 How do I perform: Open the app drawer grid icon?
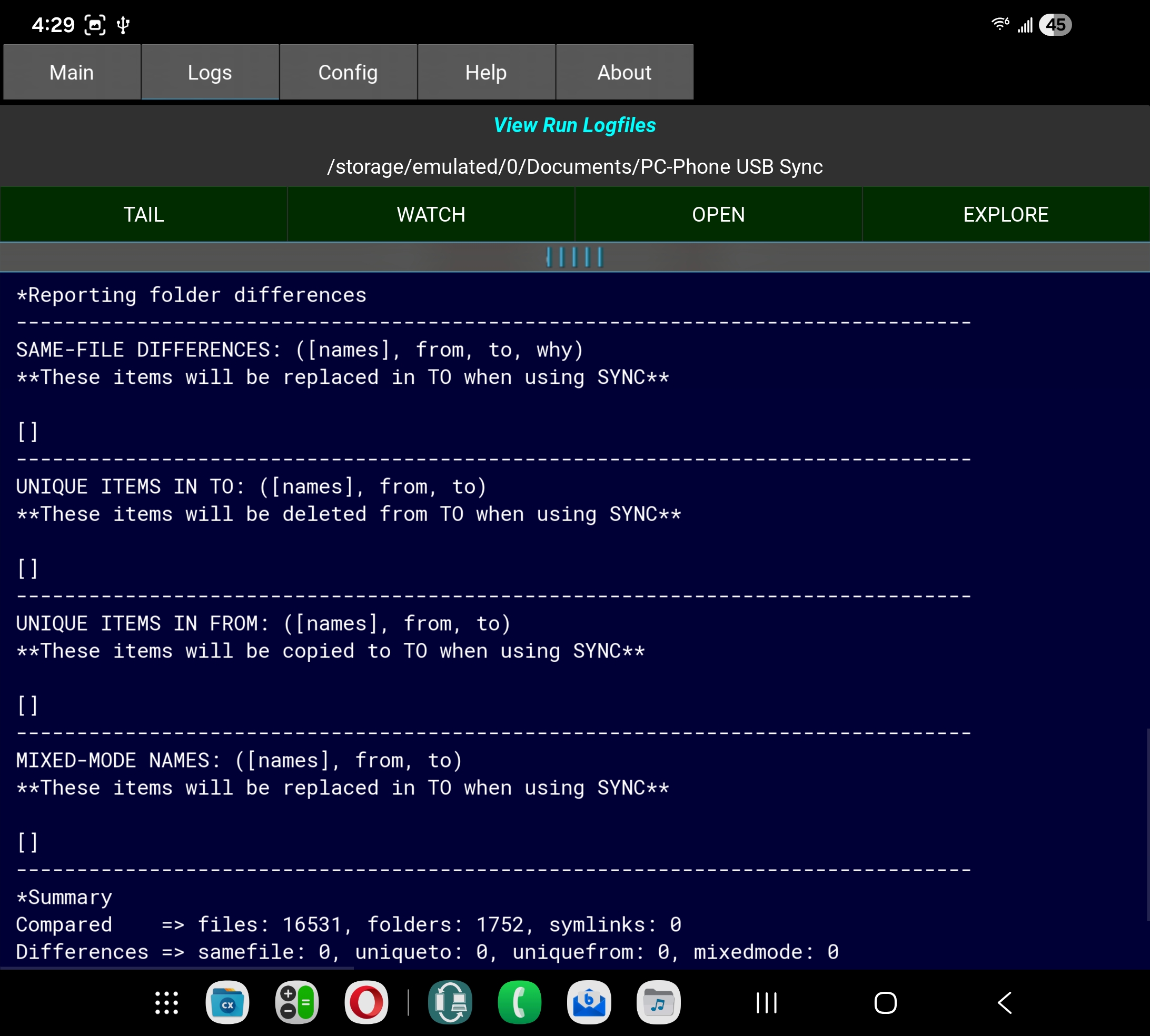[166, 1002]
